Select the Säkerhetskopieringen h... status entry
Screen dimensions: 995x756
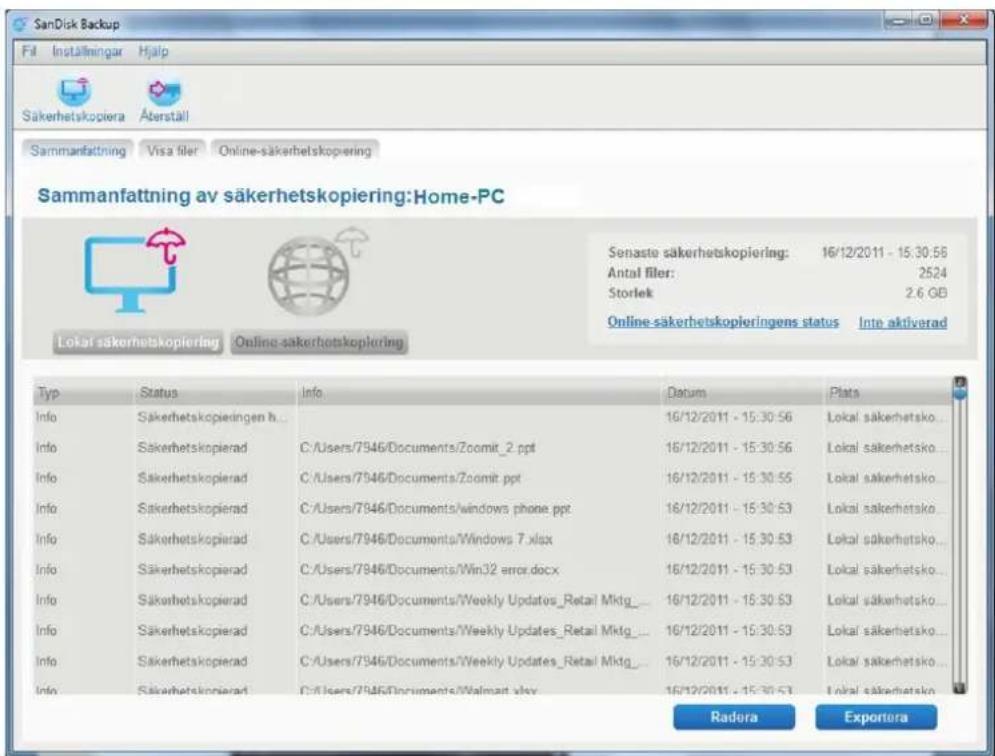(212, 418)
